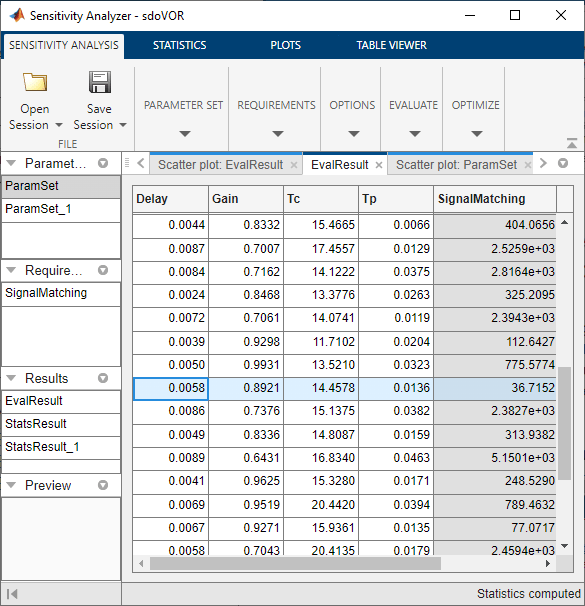Click the Save Session floppy disk icon
Screen dimensions: 585x606
(x=100, y=82)
